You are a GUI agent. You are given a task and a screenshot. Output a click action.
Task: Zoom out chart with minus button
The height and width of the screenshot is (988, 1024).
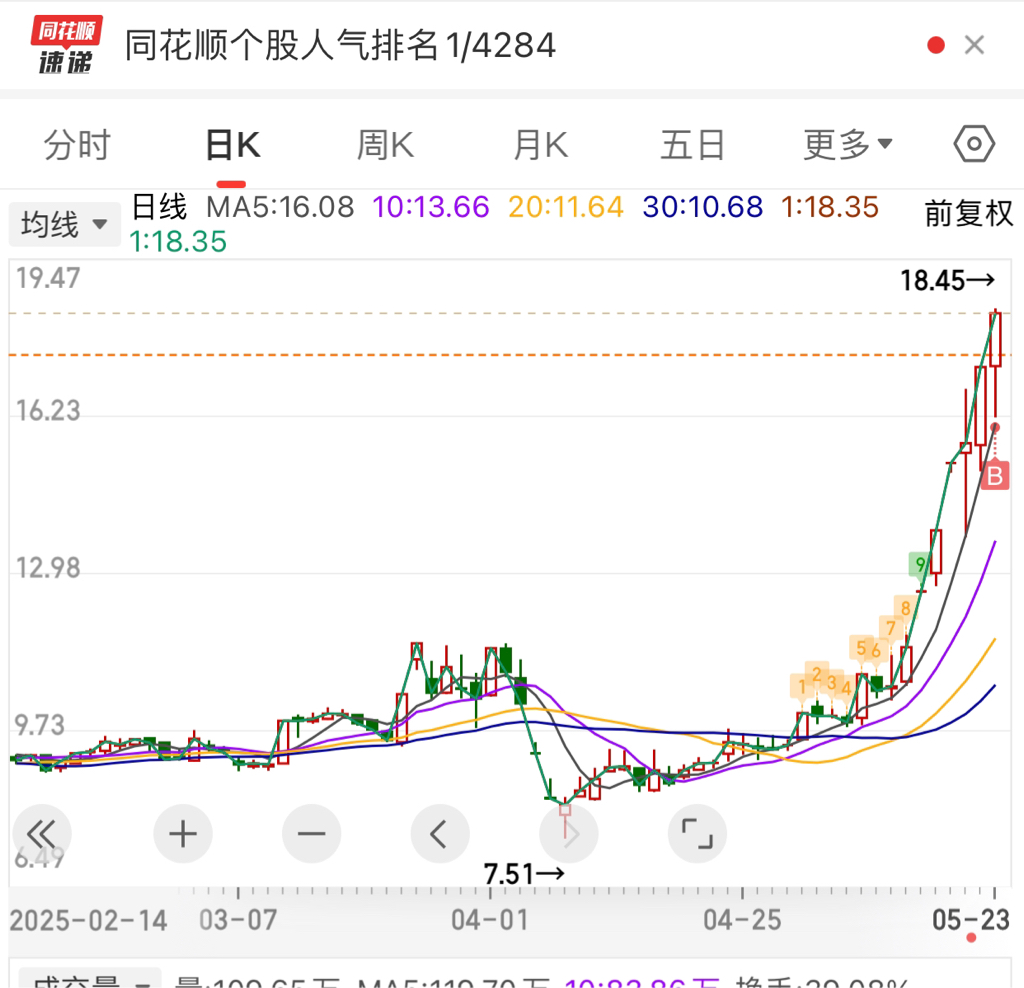[312, 834]
